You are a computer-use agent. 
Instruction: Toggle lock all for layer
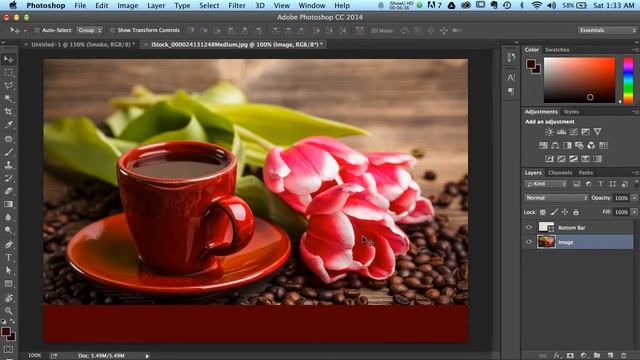[576, 212]
